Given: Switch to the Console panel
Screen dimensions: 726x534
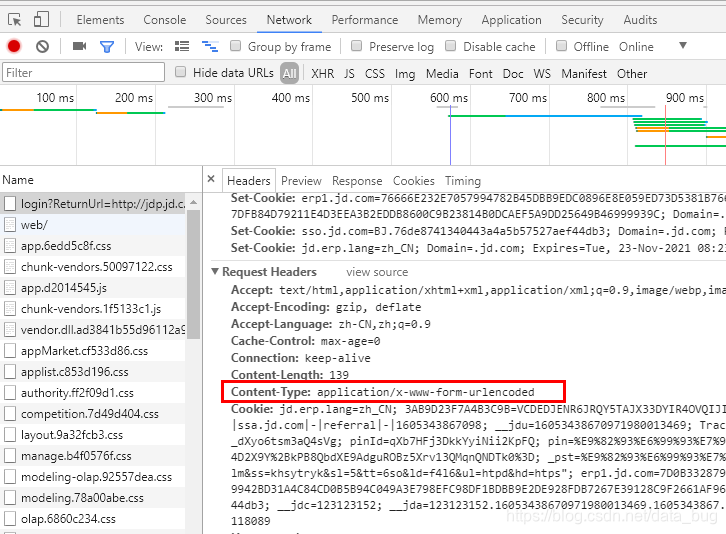Looking at the screenshot, I should point(165,20).
